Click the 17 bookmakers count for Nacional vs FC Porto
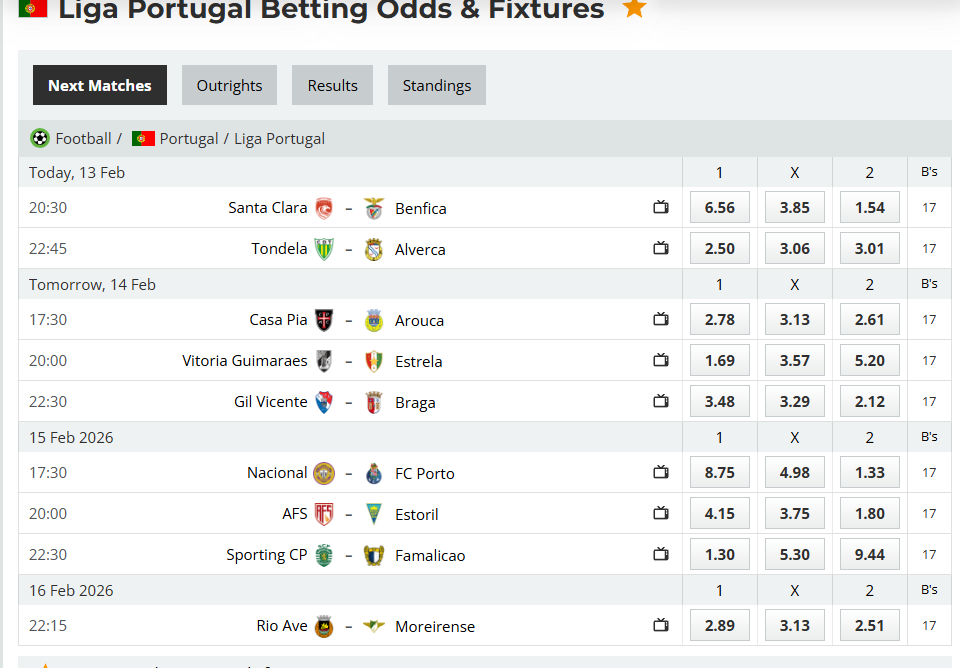 coord(929,472)
